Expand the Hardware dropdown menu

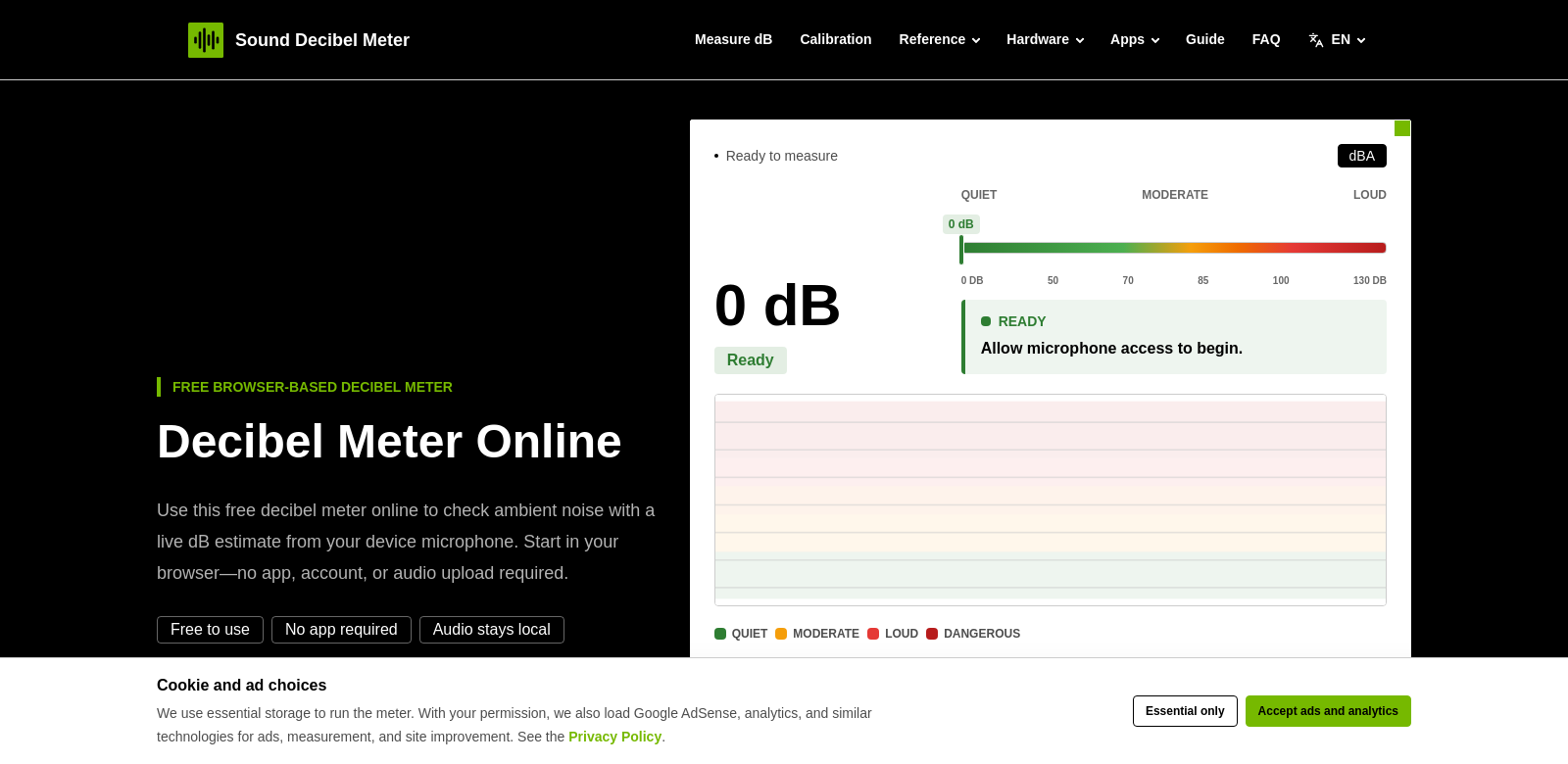1045,39
